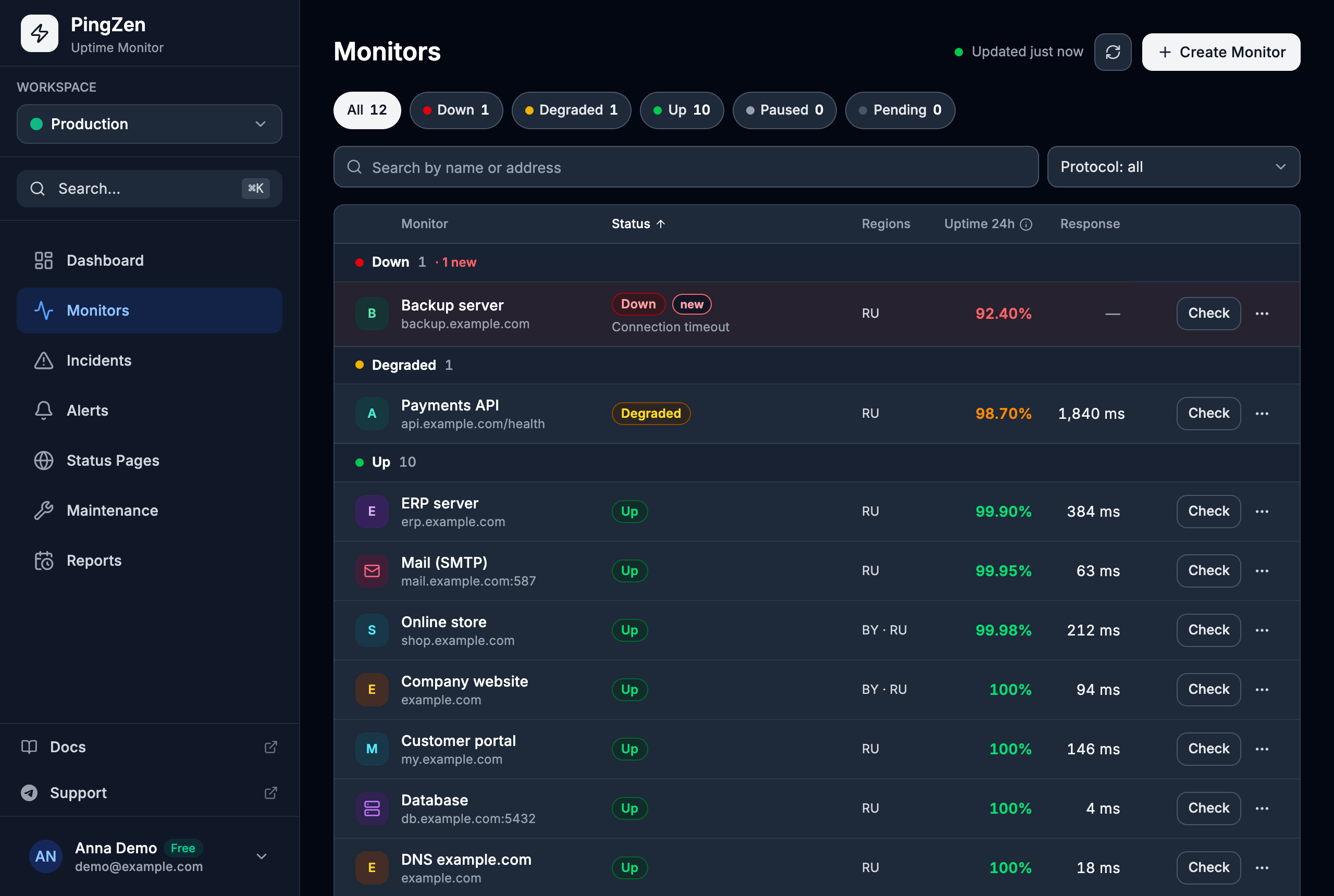Screen dimensions: 1334x896
Task: Open Status Pages section
Action: coord(149,461)
